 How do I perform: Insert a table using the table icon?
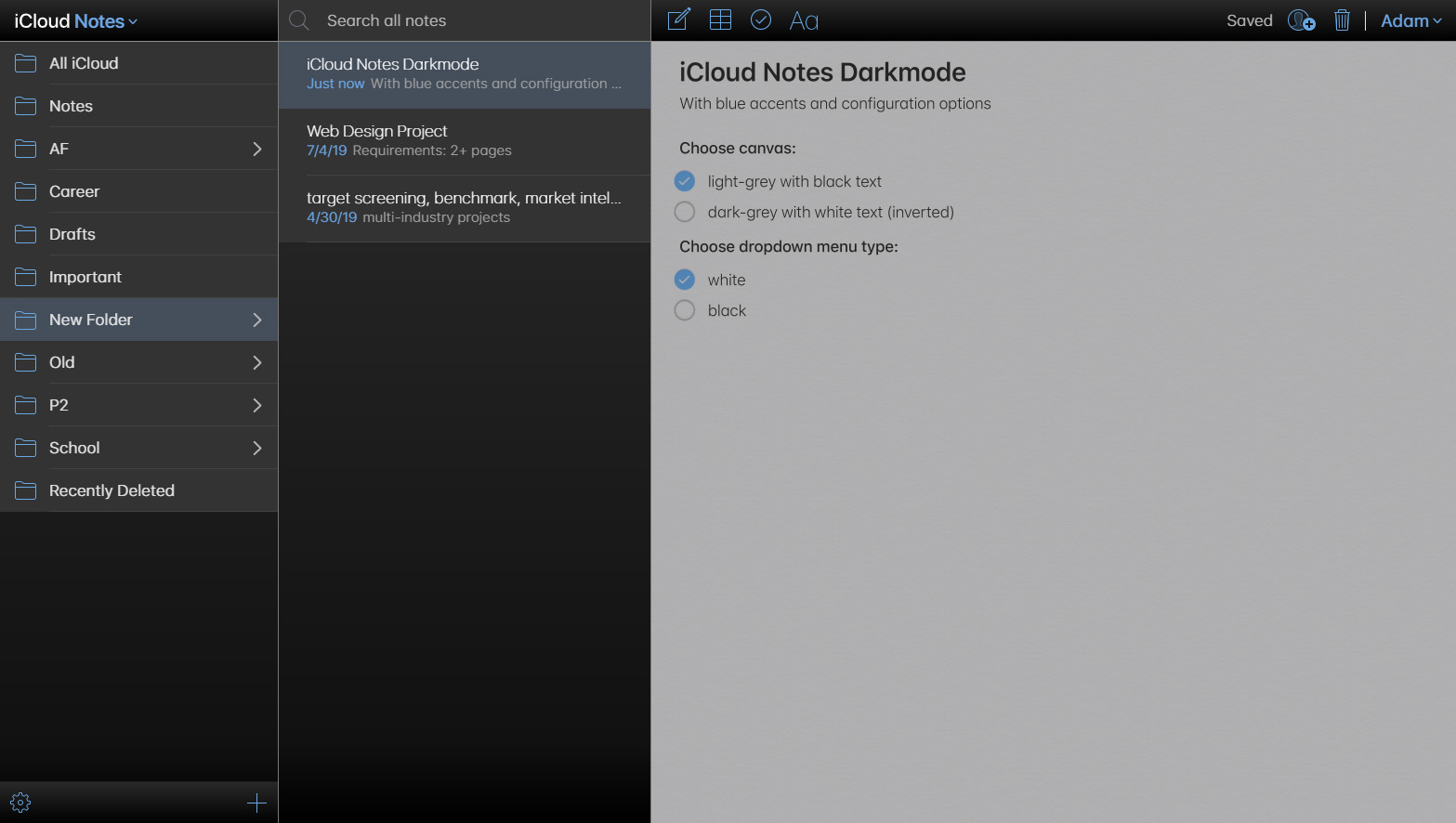point(720,20)
